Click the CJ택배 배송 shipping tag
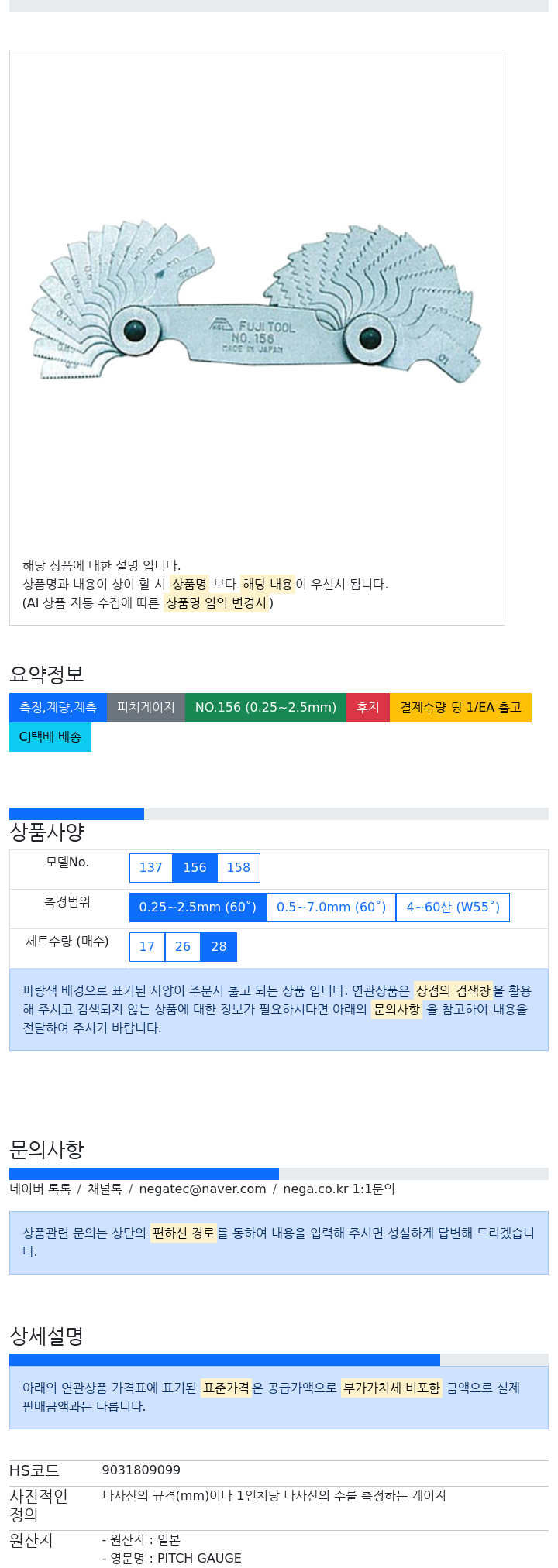558x1568 pixels. tap(50, 737)
